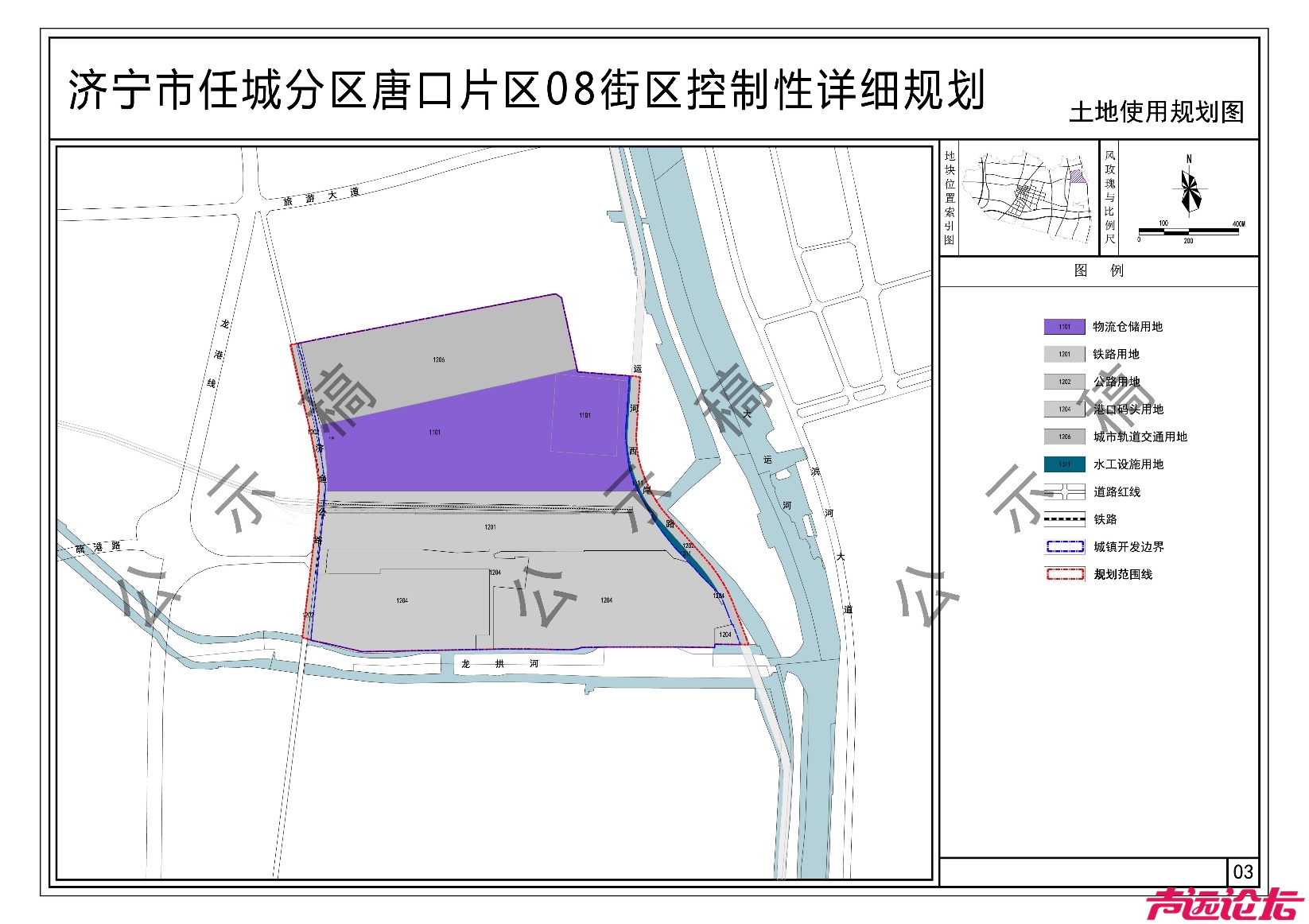This screenshot has height=924, width=1309.
Task: Click the legend text 水工设施用地
Action: pyautogui.click(x=1128, y=464)
